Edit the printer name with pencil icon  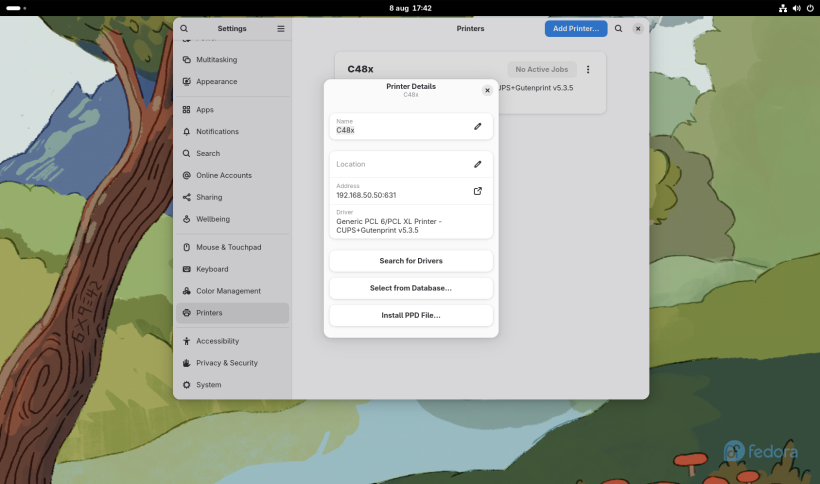click(477, 126)
